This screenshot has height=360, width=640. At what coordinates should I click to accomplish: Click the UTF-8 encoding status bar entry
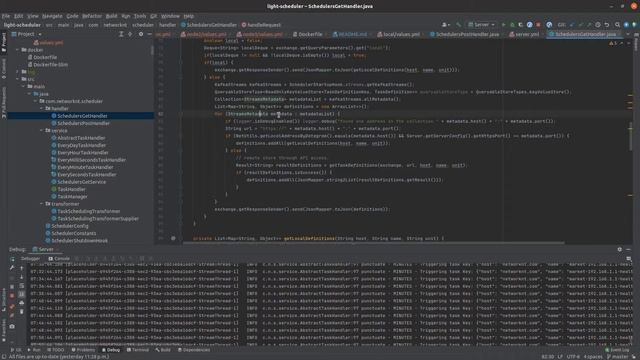tap(573, 357)
